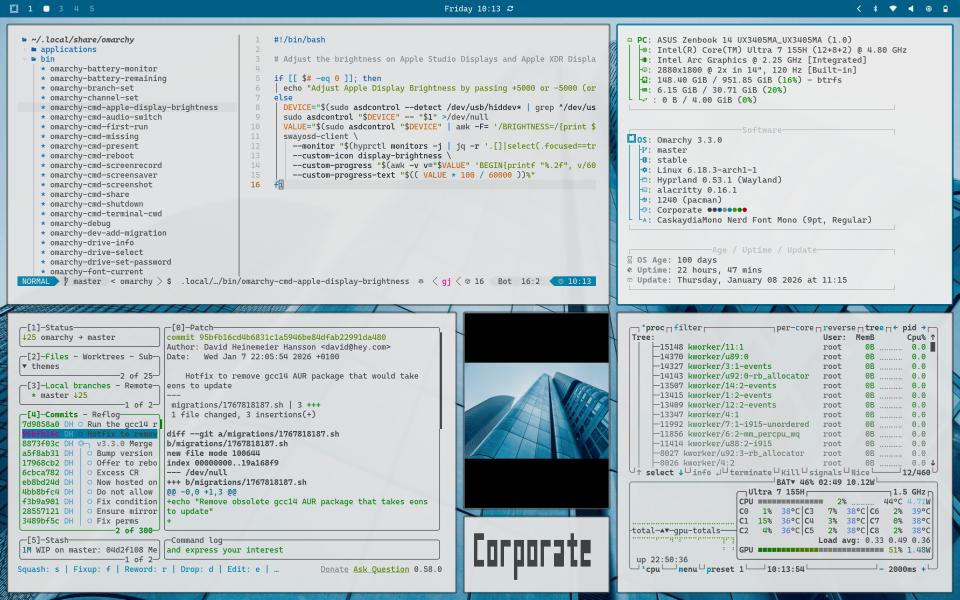Click the Omarchy menu icon in top bar

tap(14, 8)
